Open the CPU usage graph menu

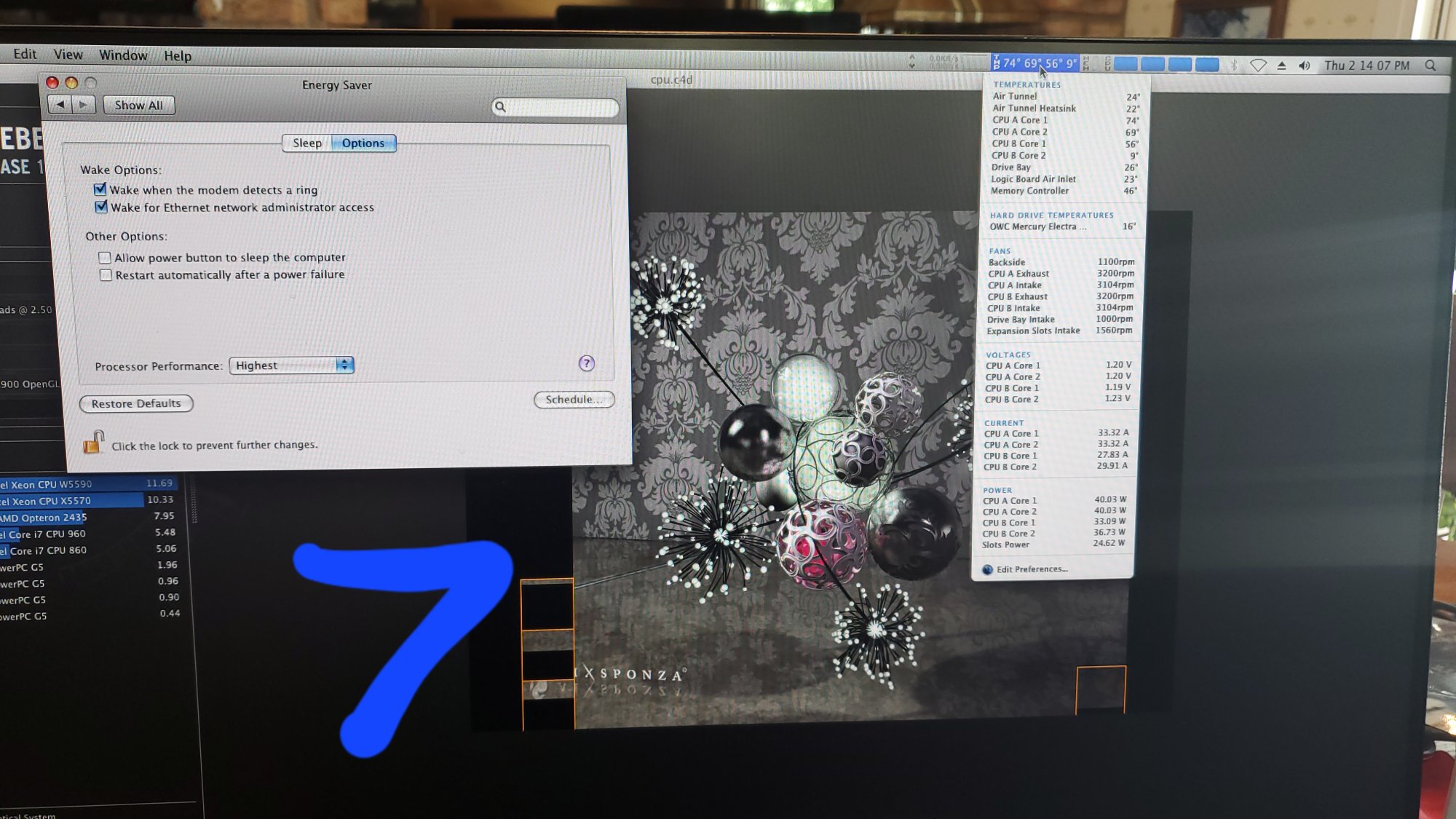coord(1166,65)
